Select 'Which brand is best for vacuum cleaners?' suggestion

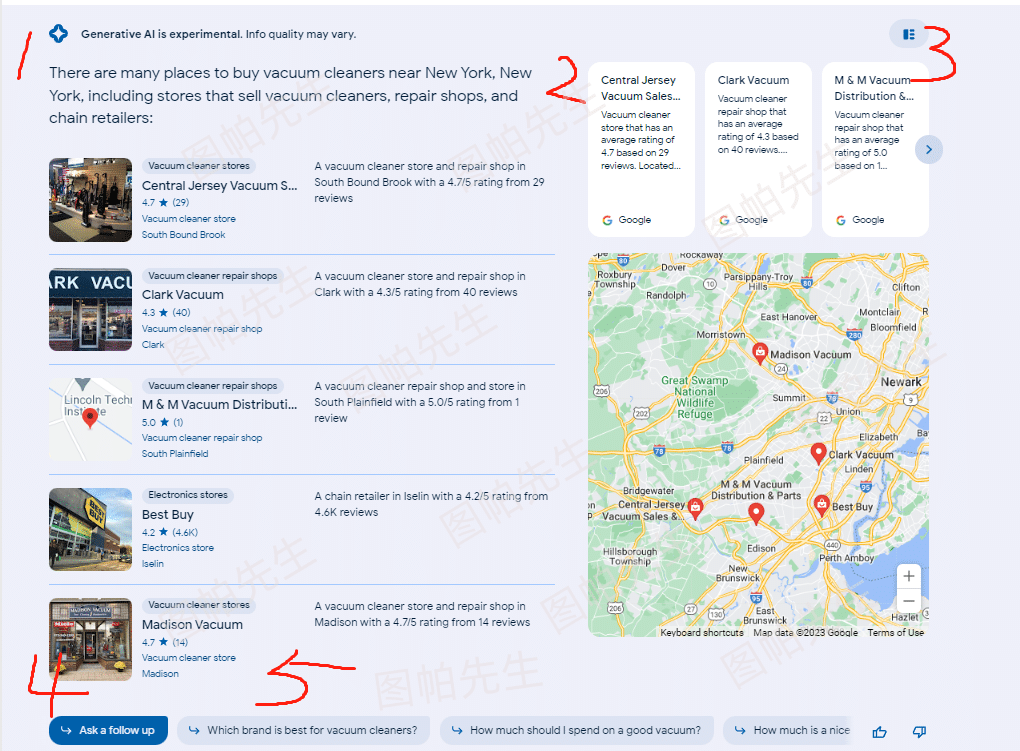tap(303, 730)
